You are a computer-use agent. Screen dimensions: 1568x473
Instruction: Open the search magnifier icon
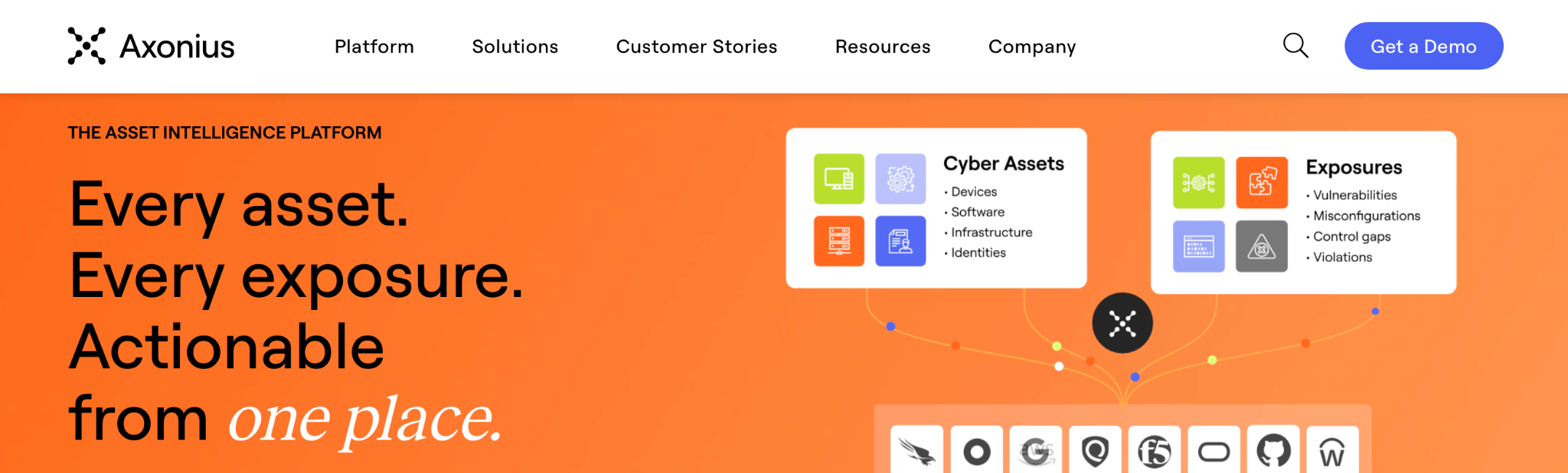click(x=1295, y=46)
